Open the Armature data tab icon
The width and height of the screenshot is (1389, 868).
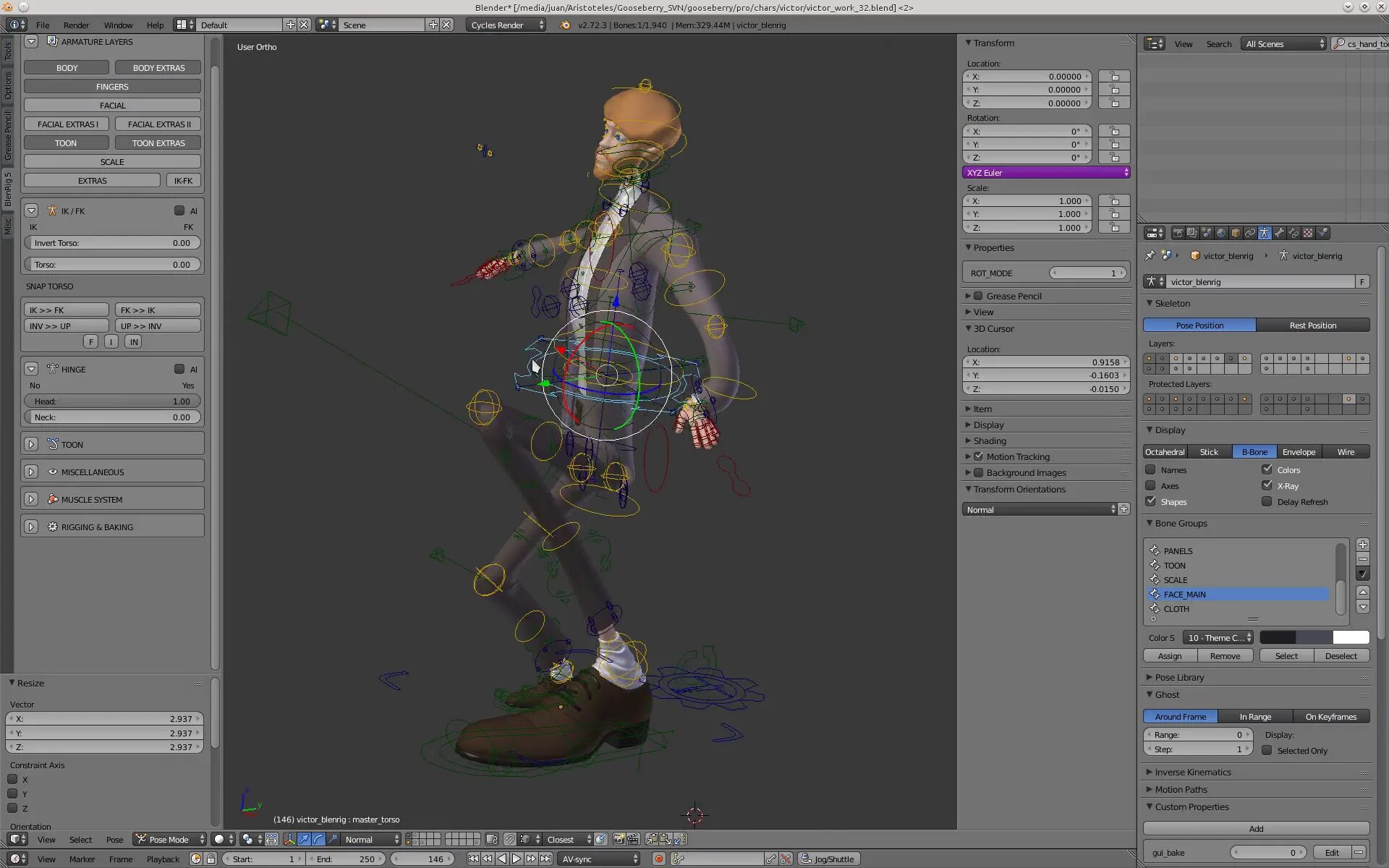pyautogui.click(x=1264, y=233)
